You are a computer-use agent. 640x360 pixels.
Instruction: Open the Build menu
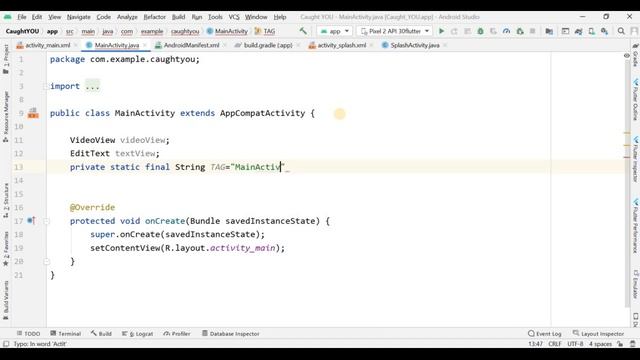[x=178, y=17]
